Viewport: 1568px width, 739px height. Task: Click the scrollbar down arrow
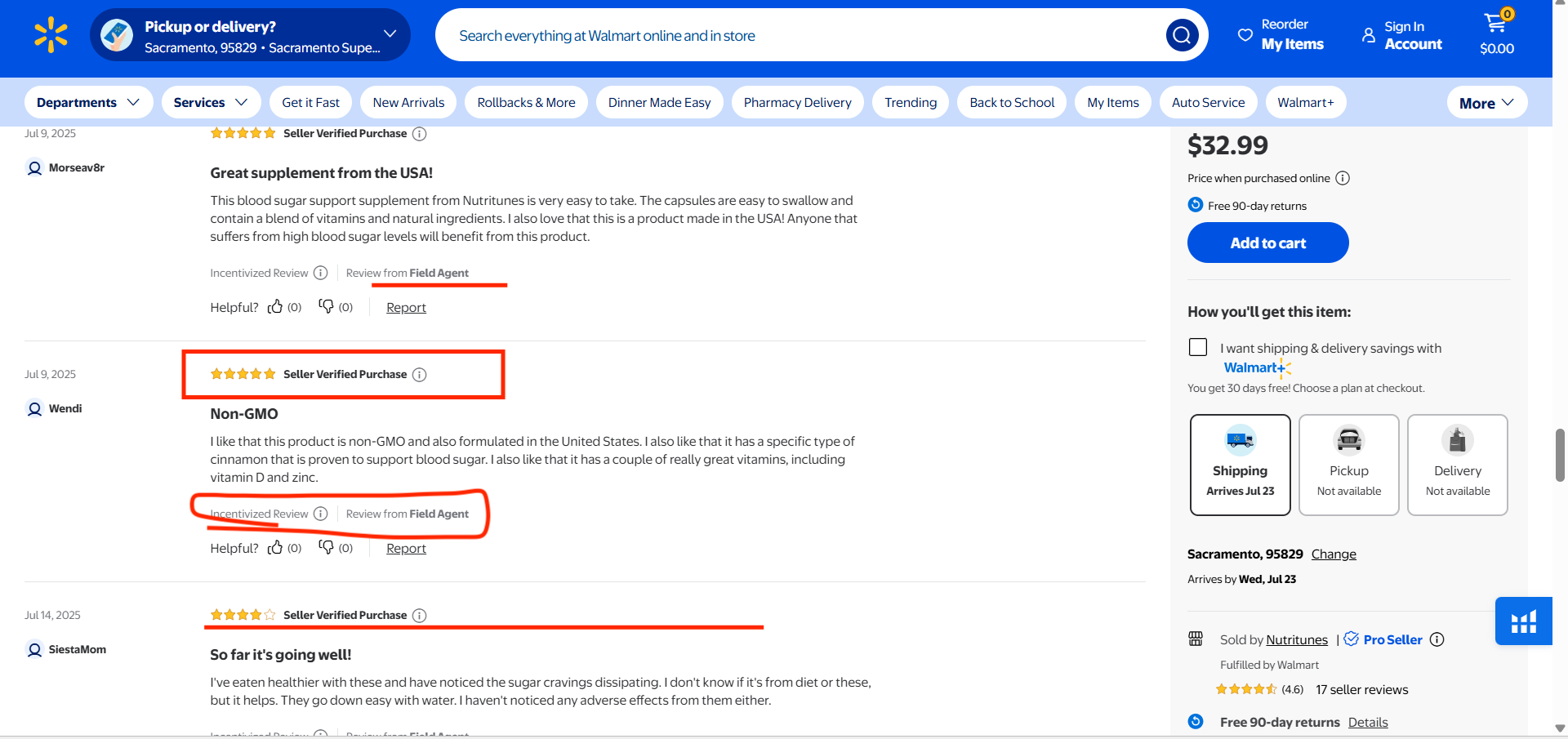[1560, 728]
